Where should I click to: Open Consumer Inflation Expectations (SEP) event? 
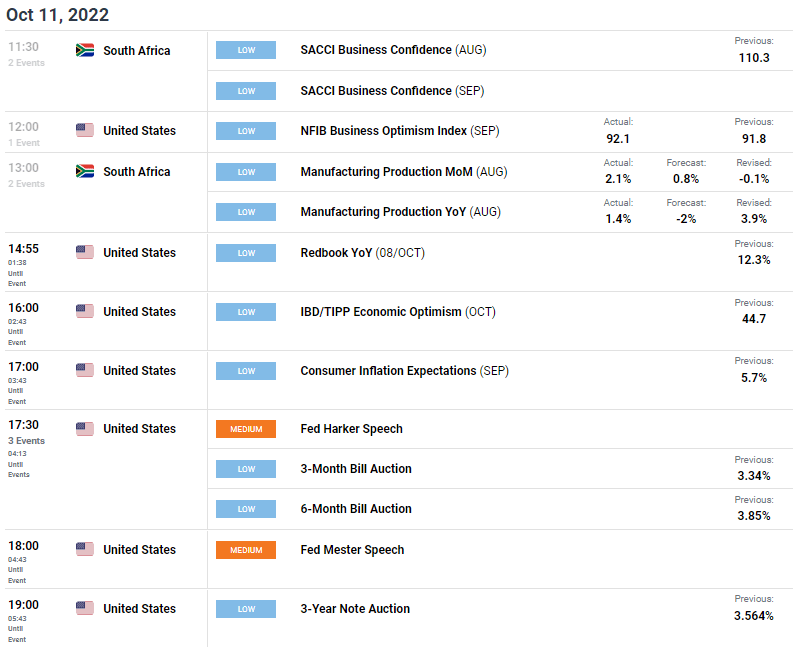(x=405, y=371)
